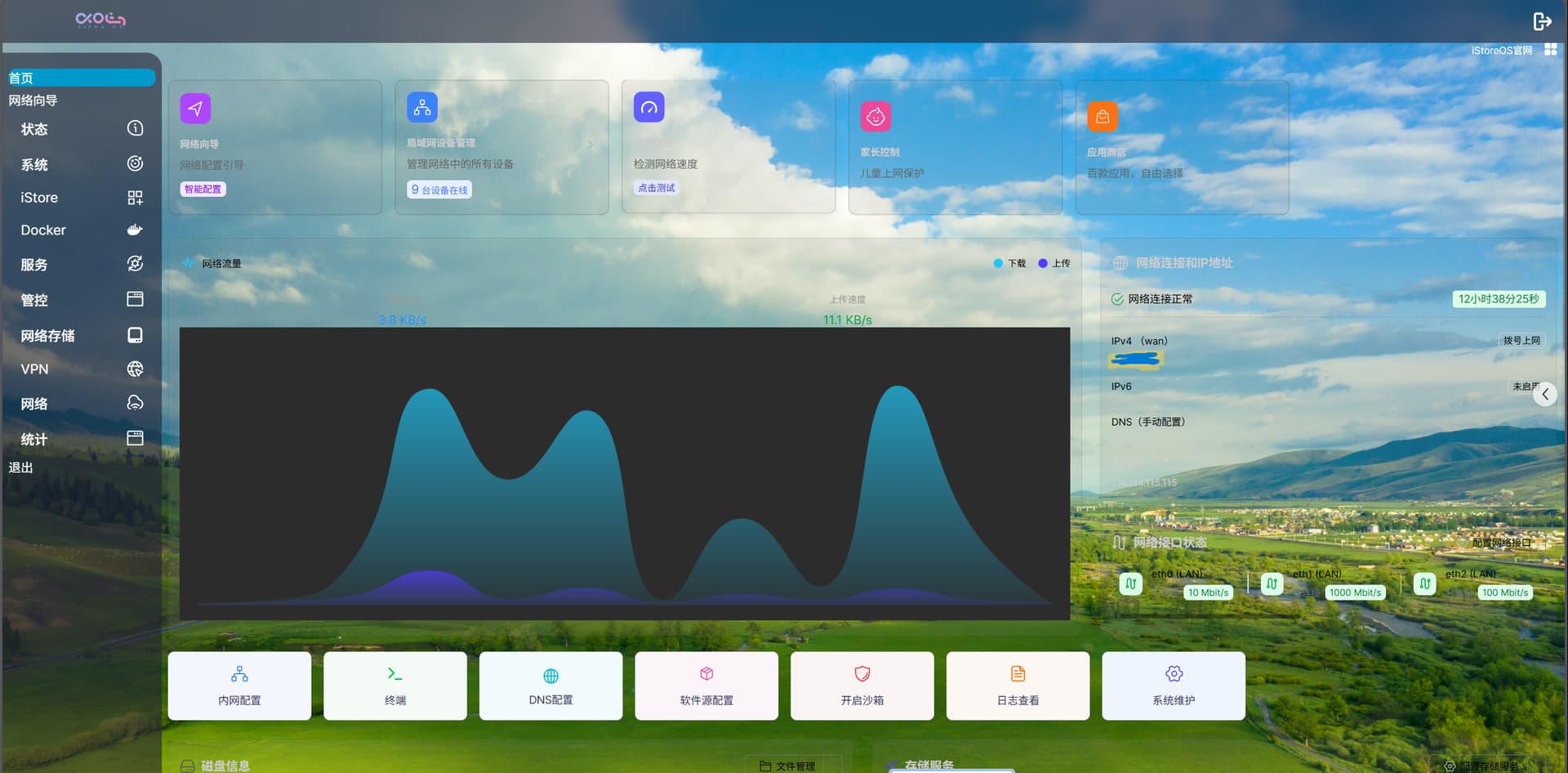
Task: Expand the 网络存储 sidebar section
Action: point(82,336)
